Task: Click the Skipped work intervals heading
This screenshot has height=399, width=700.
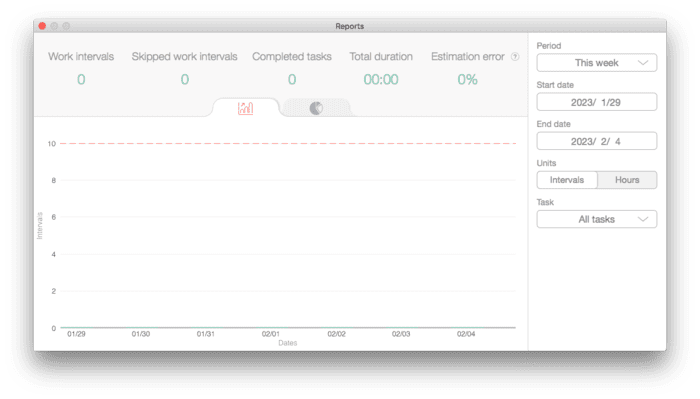Action: tap(184, 57)
